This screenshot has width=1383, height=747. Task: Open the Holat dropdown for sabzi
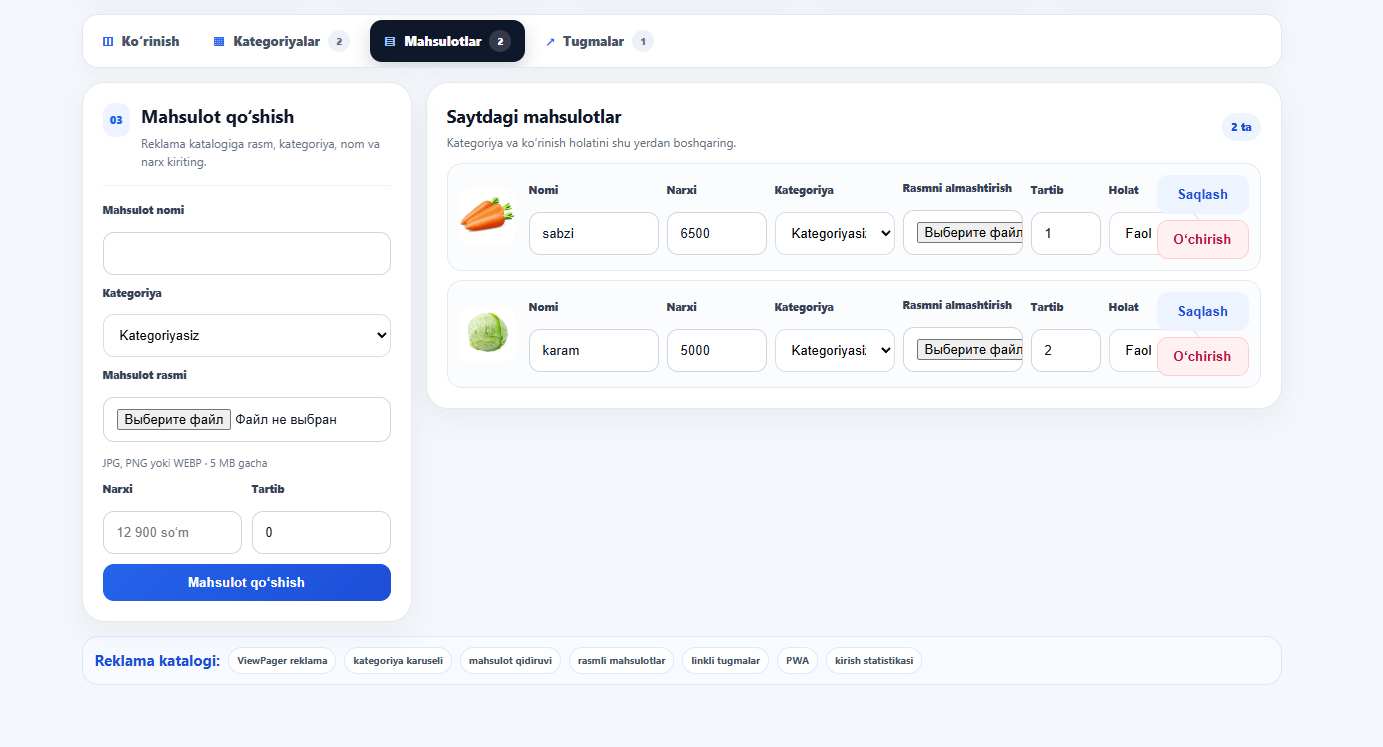1133,233
